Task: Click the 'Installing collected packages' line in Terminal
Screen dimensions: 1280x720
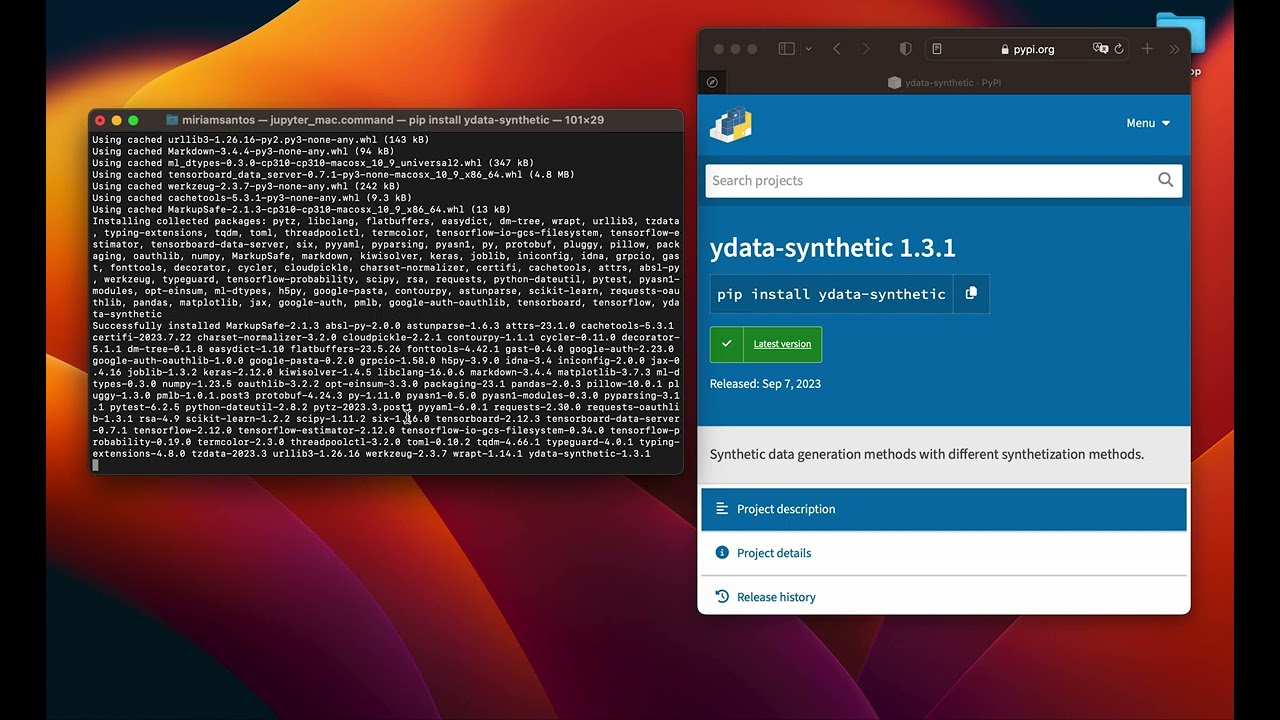Action: (x=385, y=221)
